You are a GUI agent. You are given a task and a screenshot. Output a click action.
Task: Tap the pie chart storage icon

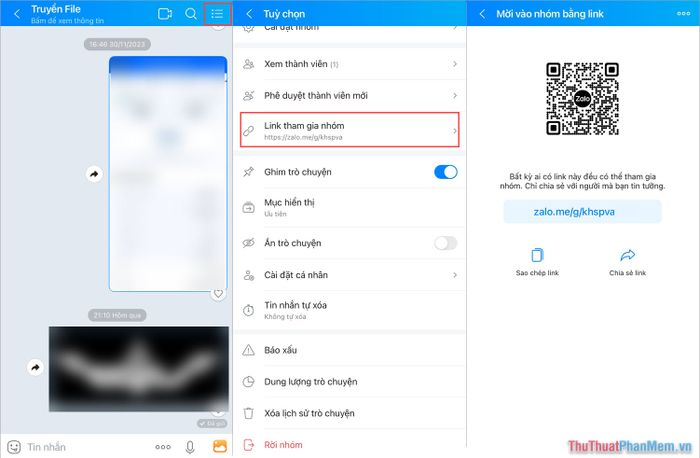(x=249, y=382)
